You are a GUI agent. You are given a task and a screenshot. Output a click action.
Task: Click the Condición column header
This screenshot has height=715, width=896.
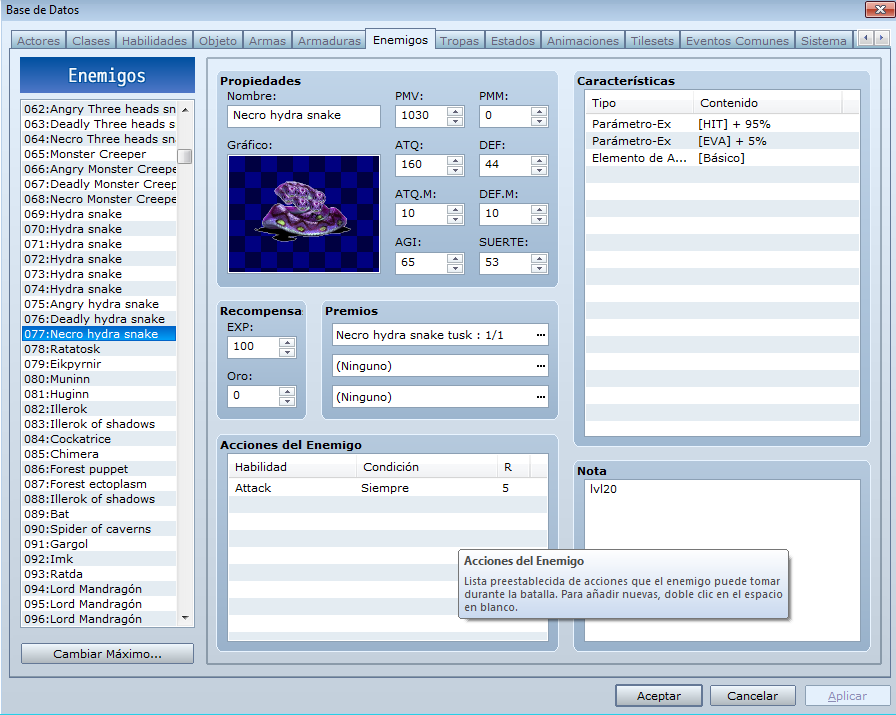tap(427, 467)
